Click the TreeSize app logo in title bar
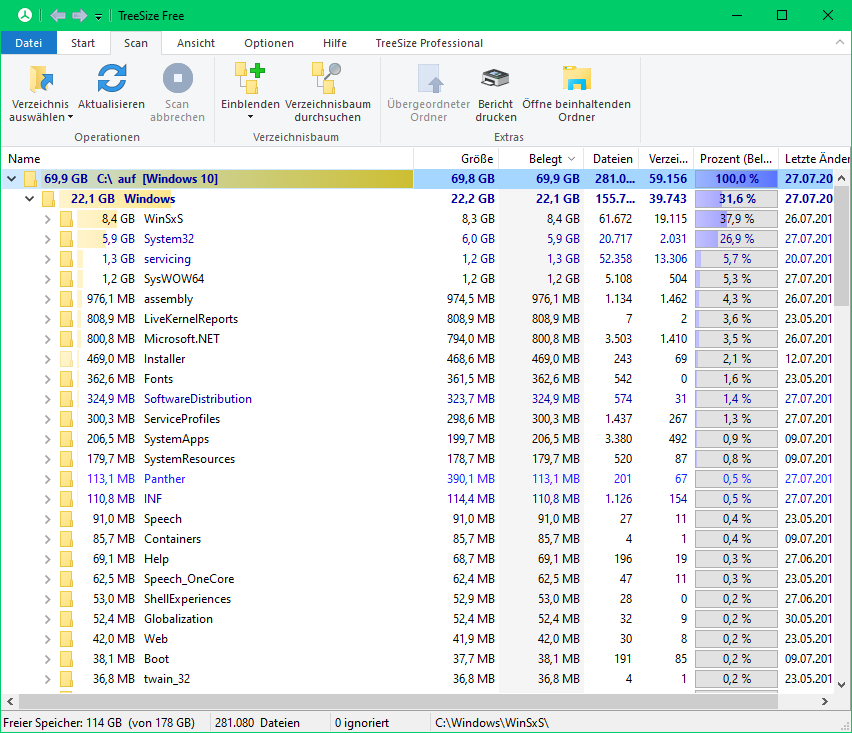Image resolution: width=852 pixels, height=733 pixels. pyautogui.click(x=25, y=15)
